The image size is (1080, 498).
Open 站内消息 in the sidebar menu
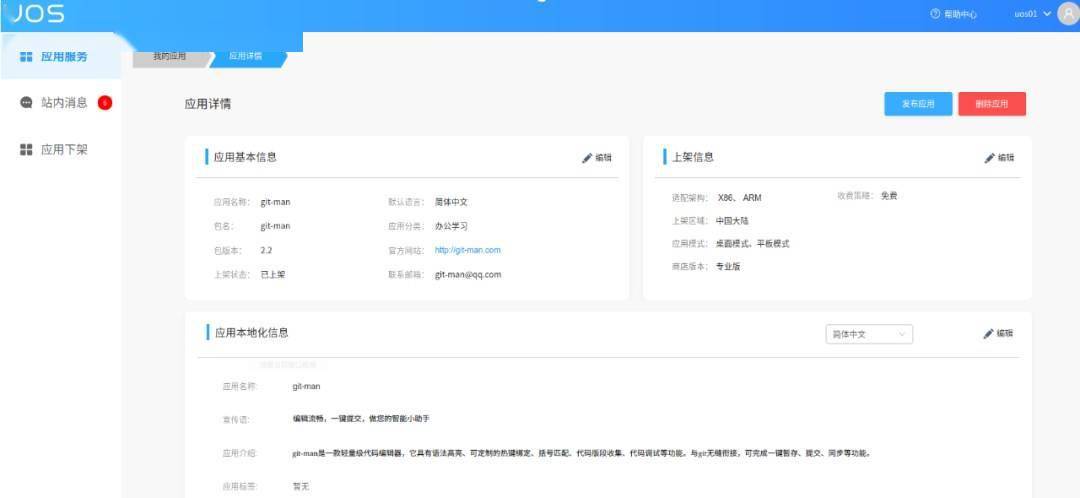(x=64, y=103)
